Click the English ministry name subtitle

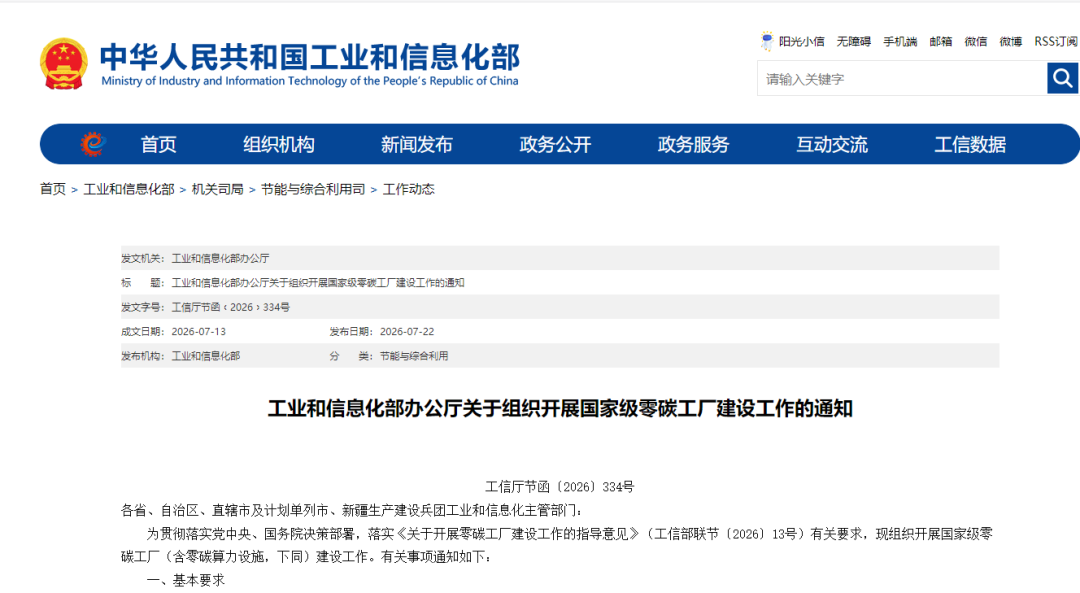pyautogui.click(x=310, y=81)
